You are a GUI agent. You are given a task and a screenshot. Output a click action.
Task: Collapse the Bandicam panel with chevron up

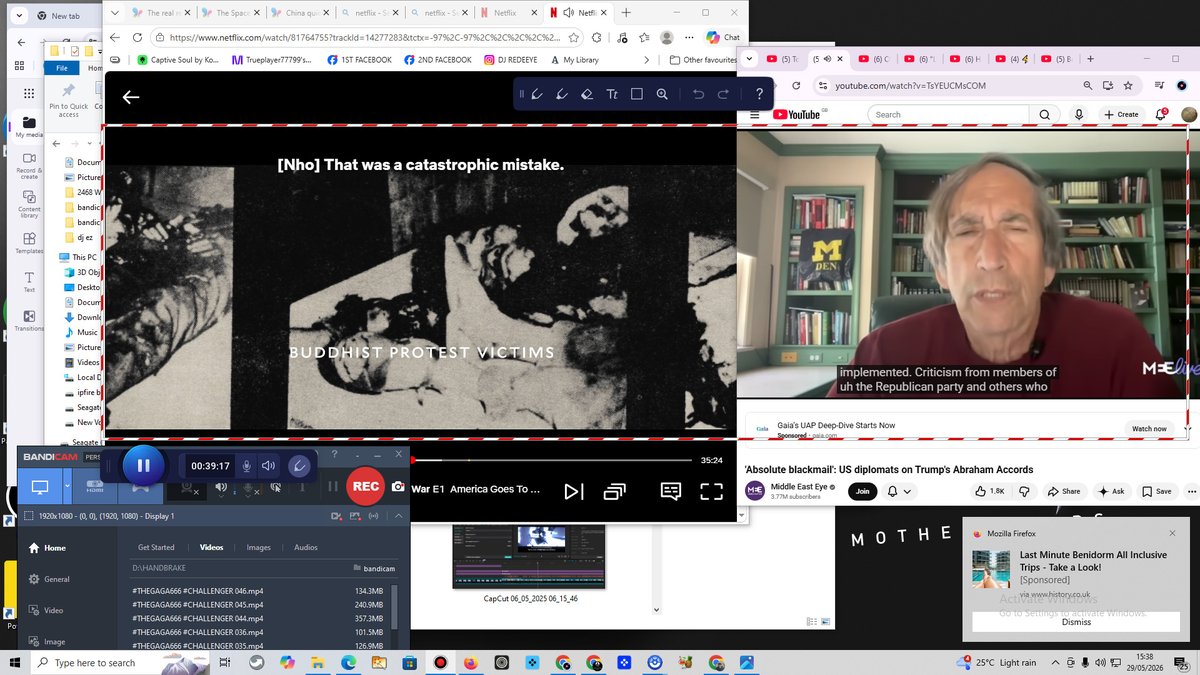point(398,516)
